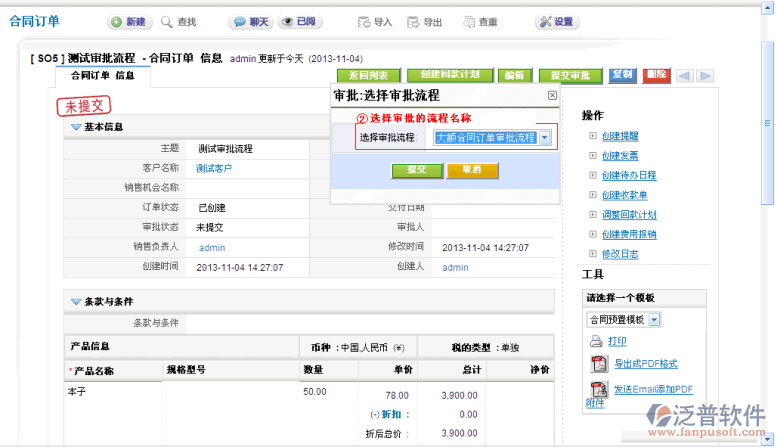
Task: Open the 聊天 (Chat) bubble button
Action: (x=250, y=21)
